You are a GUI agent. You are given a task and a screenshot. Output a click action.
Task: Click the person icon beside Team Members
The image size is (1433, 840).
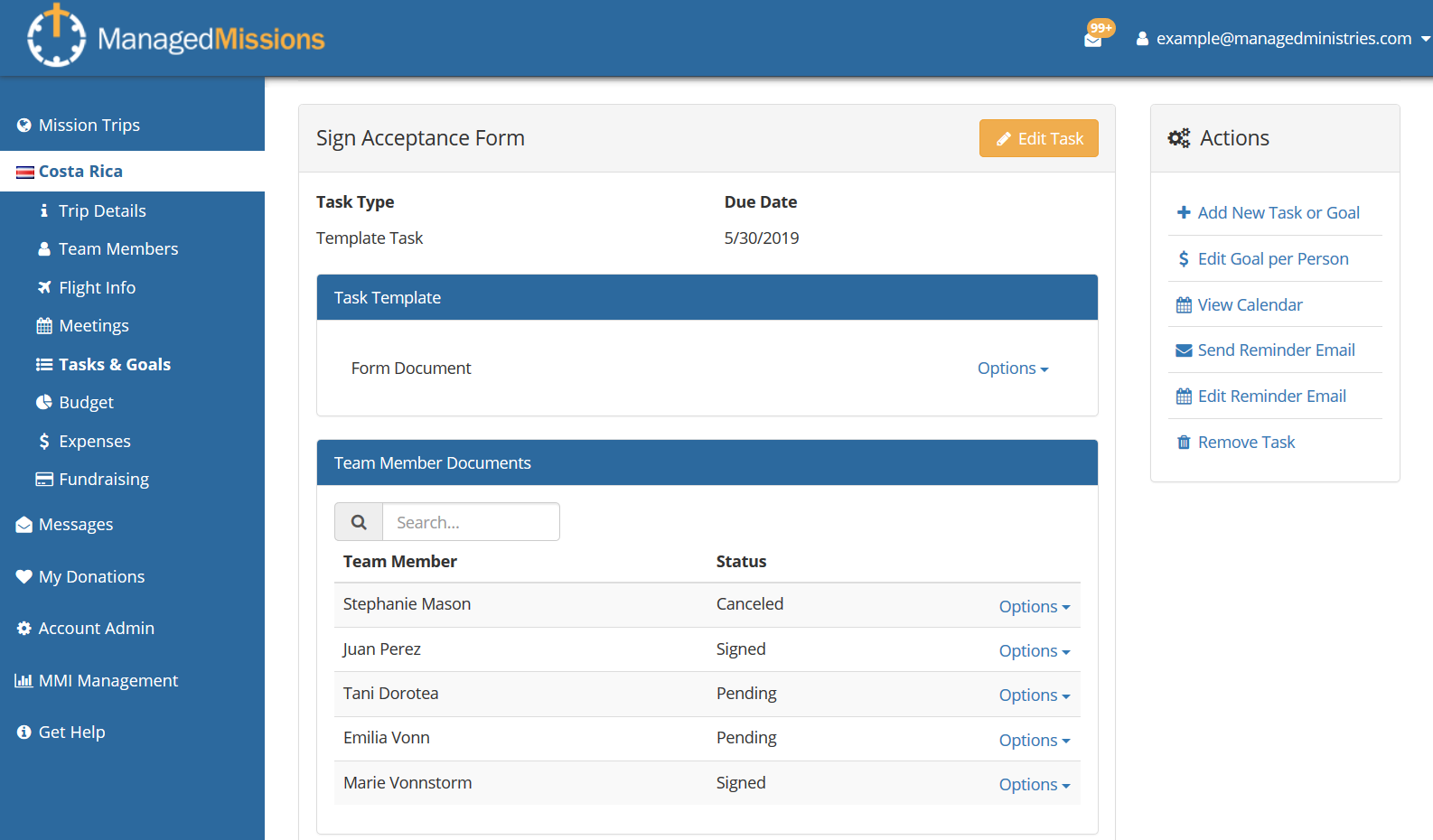coord(43,248)
